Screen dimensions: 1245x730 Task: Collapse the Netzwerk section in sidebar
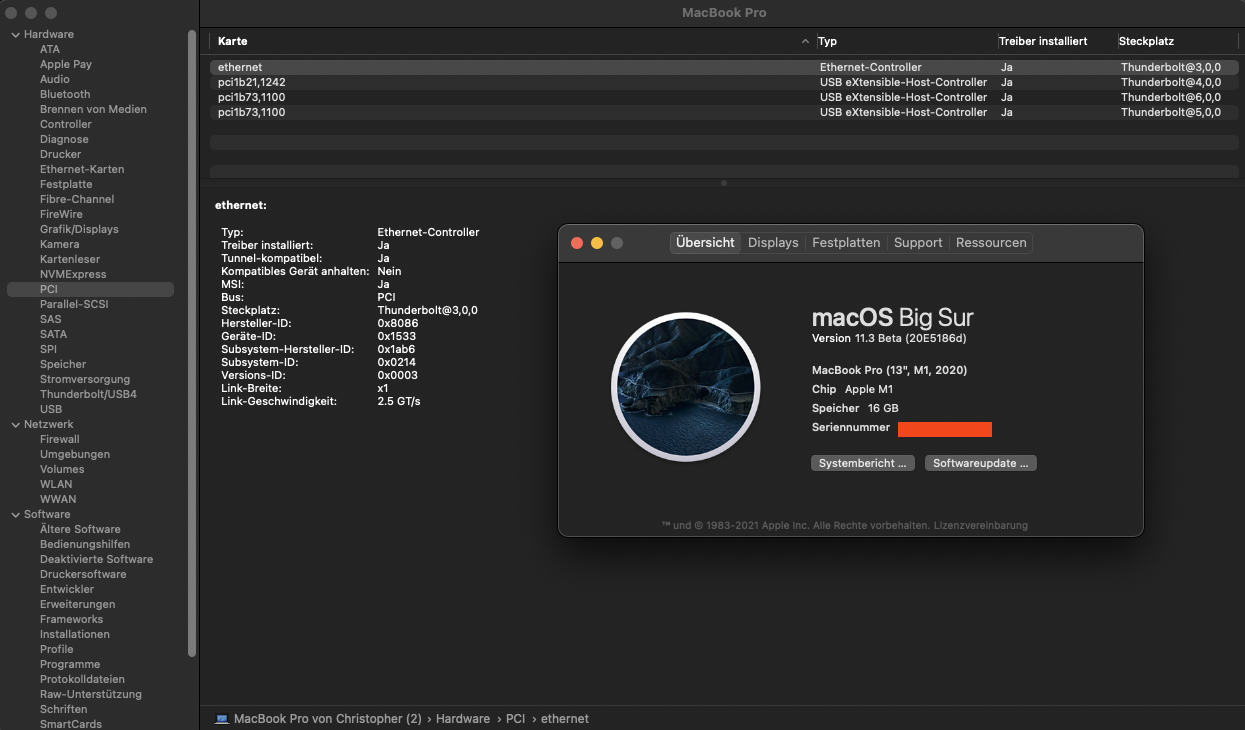15,424
